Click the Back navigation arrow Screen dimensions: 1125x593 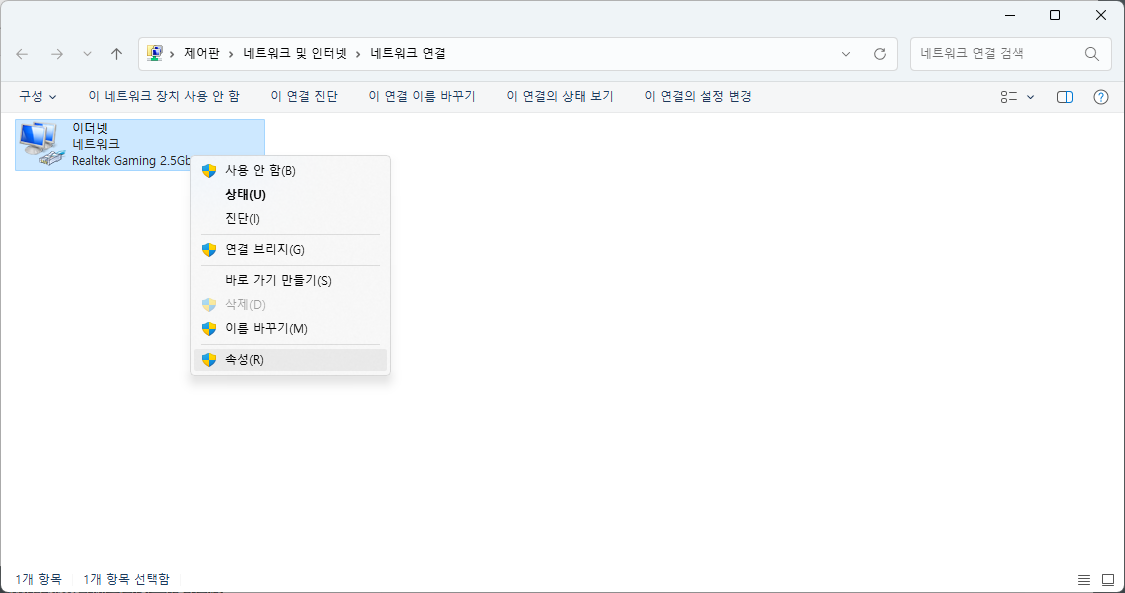[21, 54]
